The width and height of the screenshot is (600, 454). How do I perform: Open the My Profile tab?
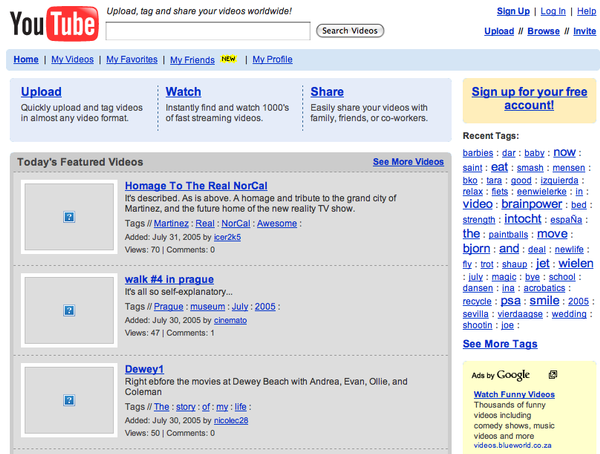point(272,59)
